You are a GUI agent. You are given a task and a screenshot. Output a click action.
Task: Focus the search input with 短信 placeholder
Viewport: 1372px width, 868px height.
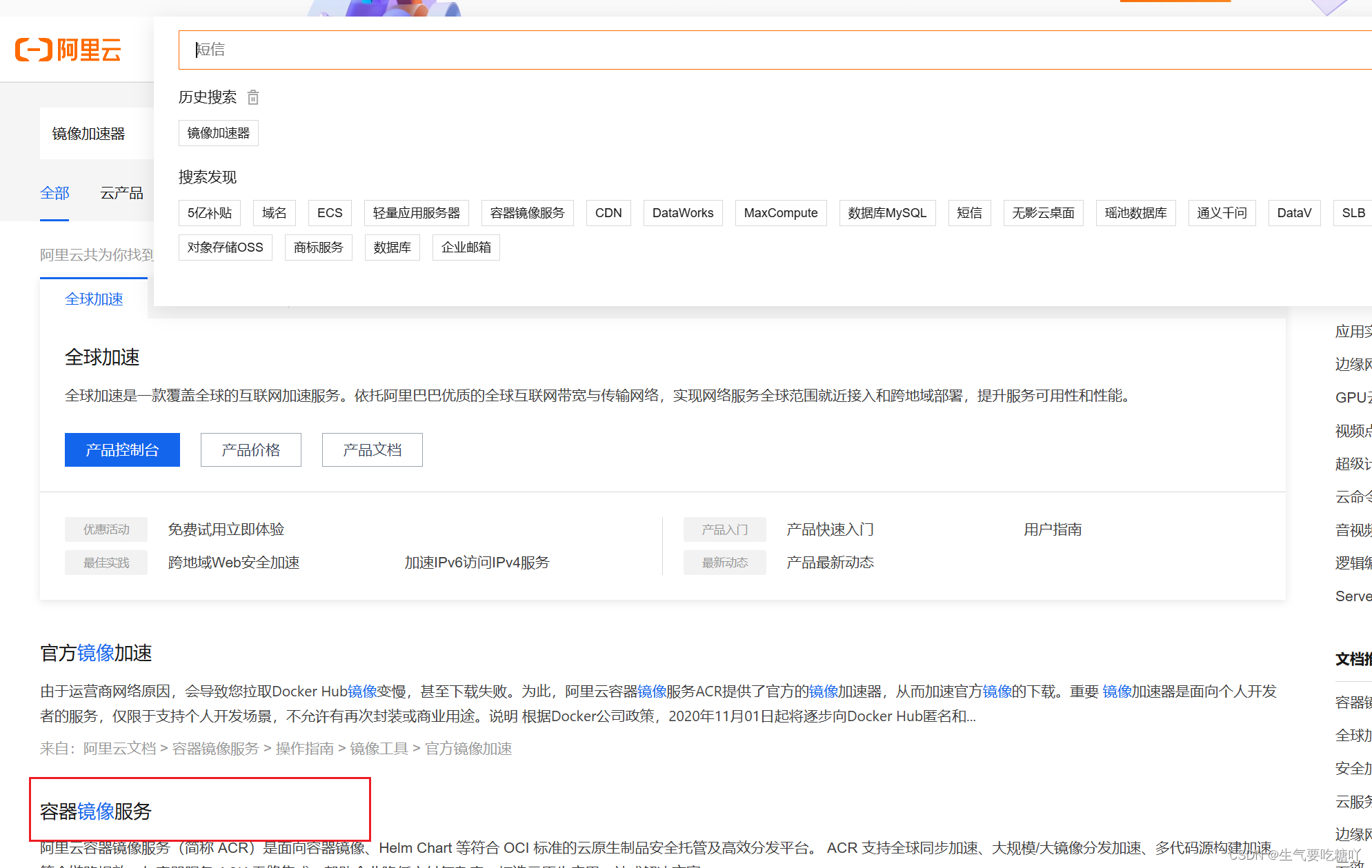(x=775, y=50)
